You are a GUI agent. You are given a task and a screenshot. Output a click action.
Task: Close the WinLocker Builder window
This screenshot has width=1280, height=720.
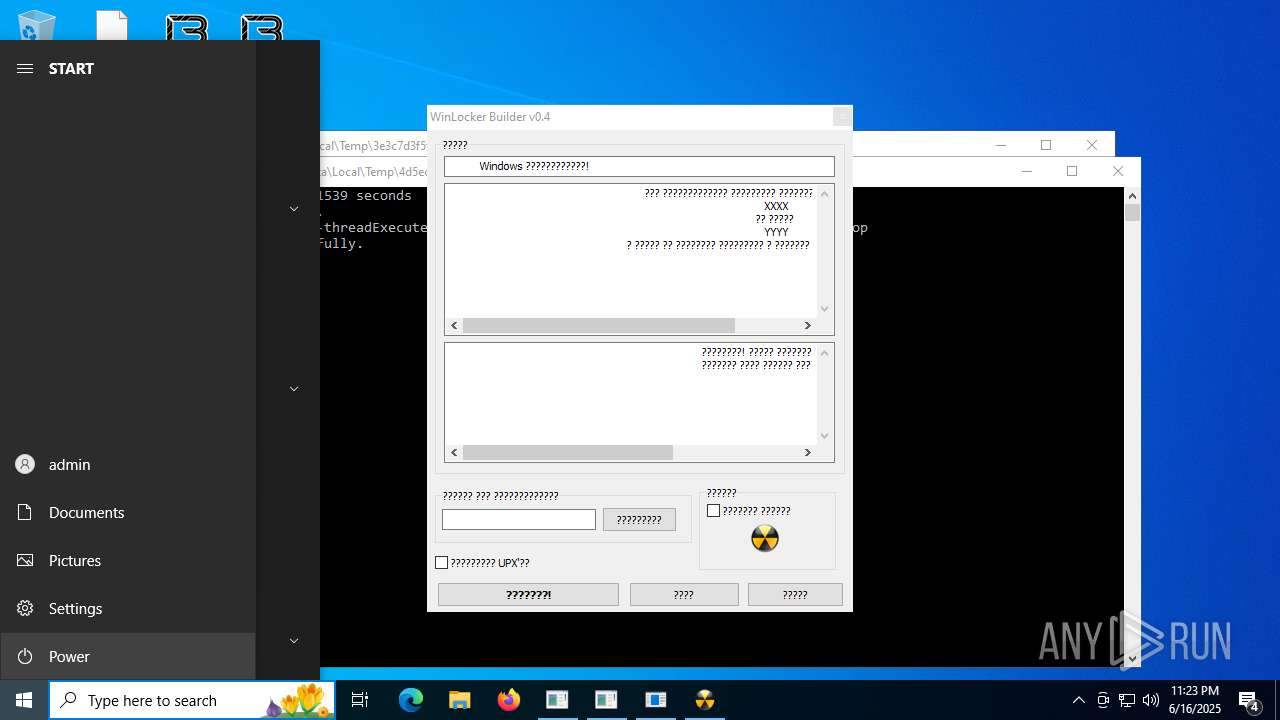842,117
